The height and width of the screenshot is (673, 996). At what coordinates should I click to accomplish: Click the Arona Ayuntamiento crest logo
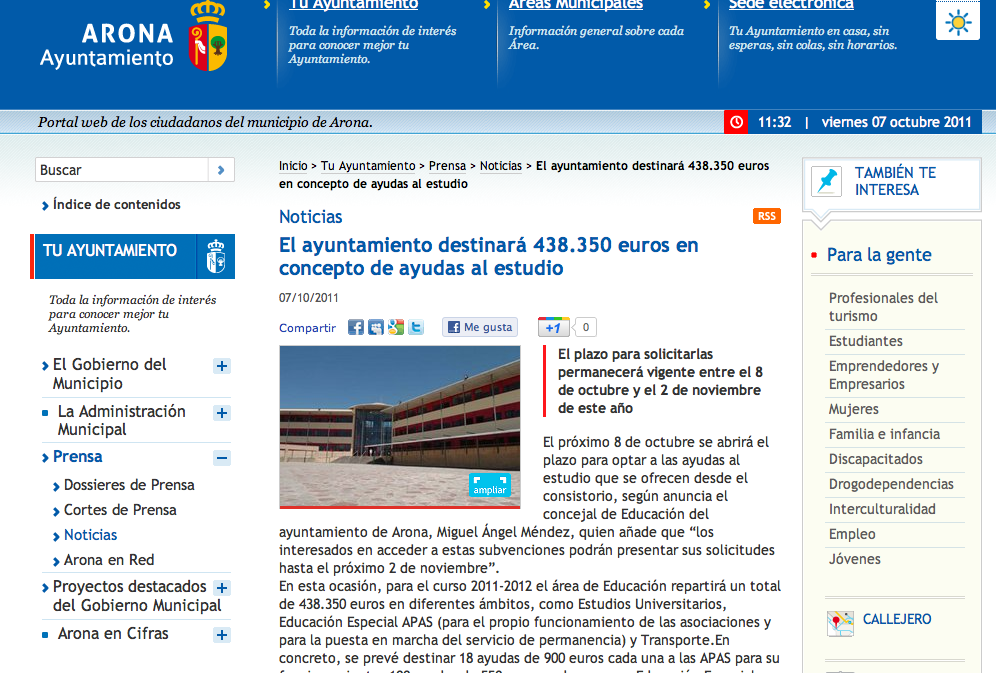pyautogui.click(x=208, y=36)
